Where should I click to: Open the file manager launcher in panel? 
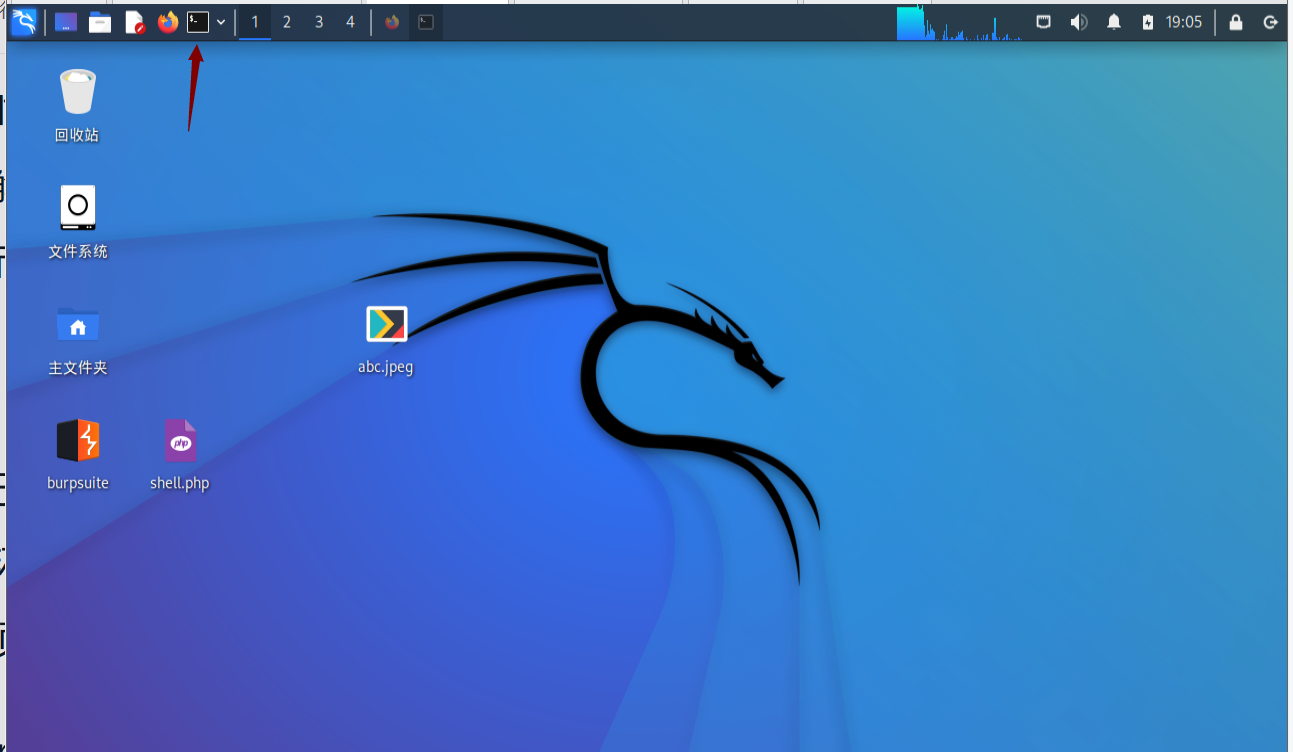[100, 22]
